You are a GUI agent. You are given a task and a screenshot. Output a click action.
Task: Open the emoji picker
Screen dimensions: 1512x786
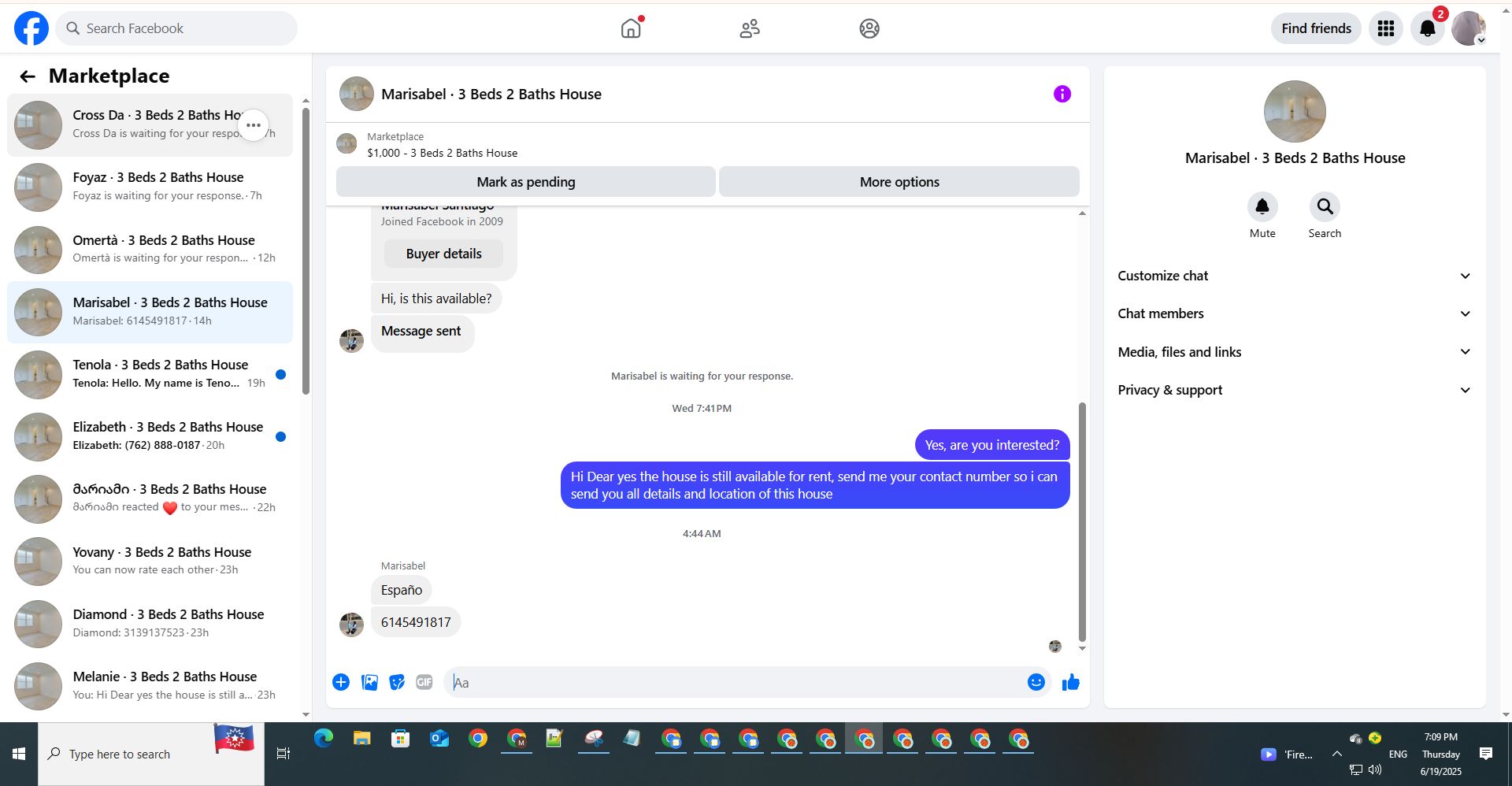click(x=1036, y=682)
